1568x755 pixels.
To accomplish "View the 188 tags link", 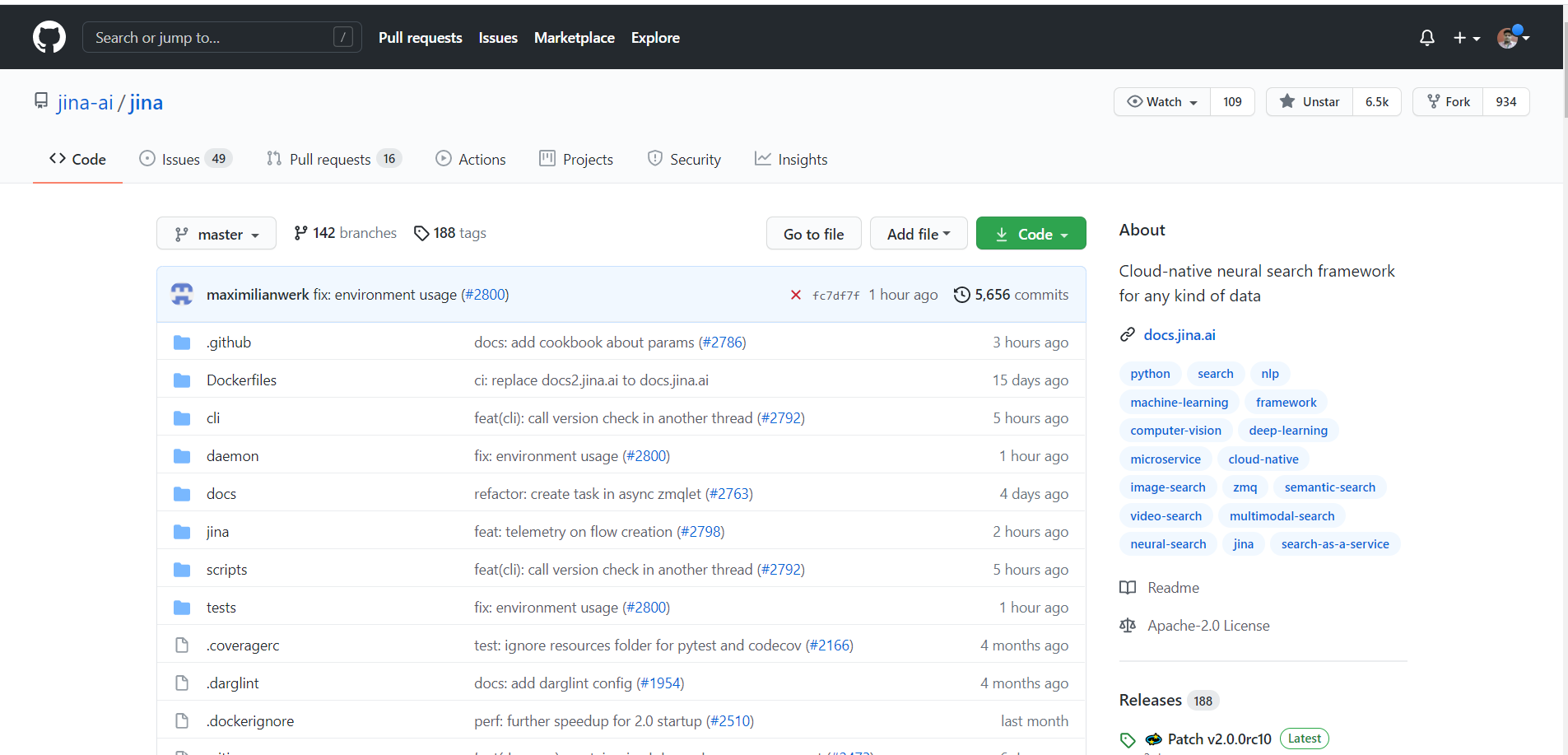I will pos(450,233).
